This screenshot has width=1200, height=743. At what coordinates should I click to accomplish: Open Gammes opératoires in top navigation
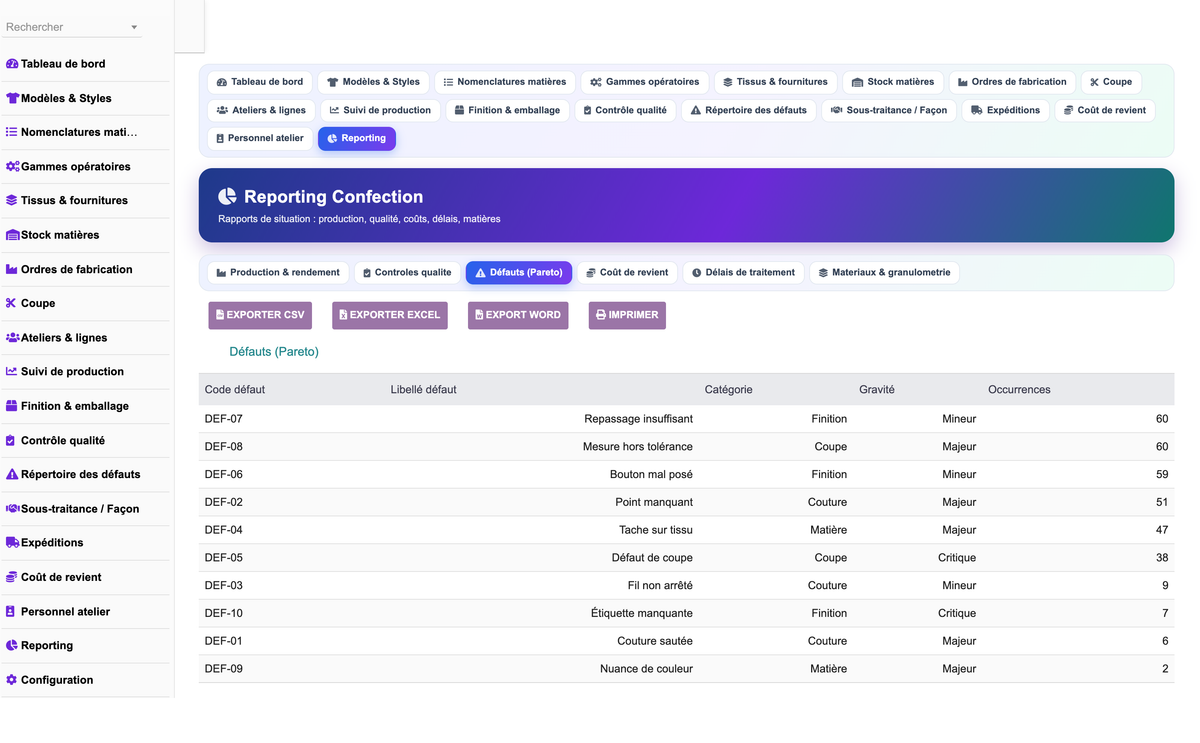pyautogui.click(x=645, y=82)
